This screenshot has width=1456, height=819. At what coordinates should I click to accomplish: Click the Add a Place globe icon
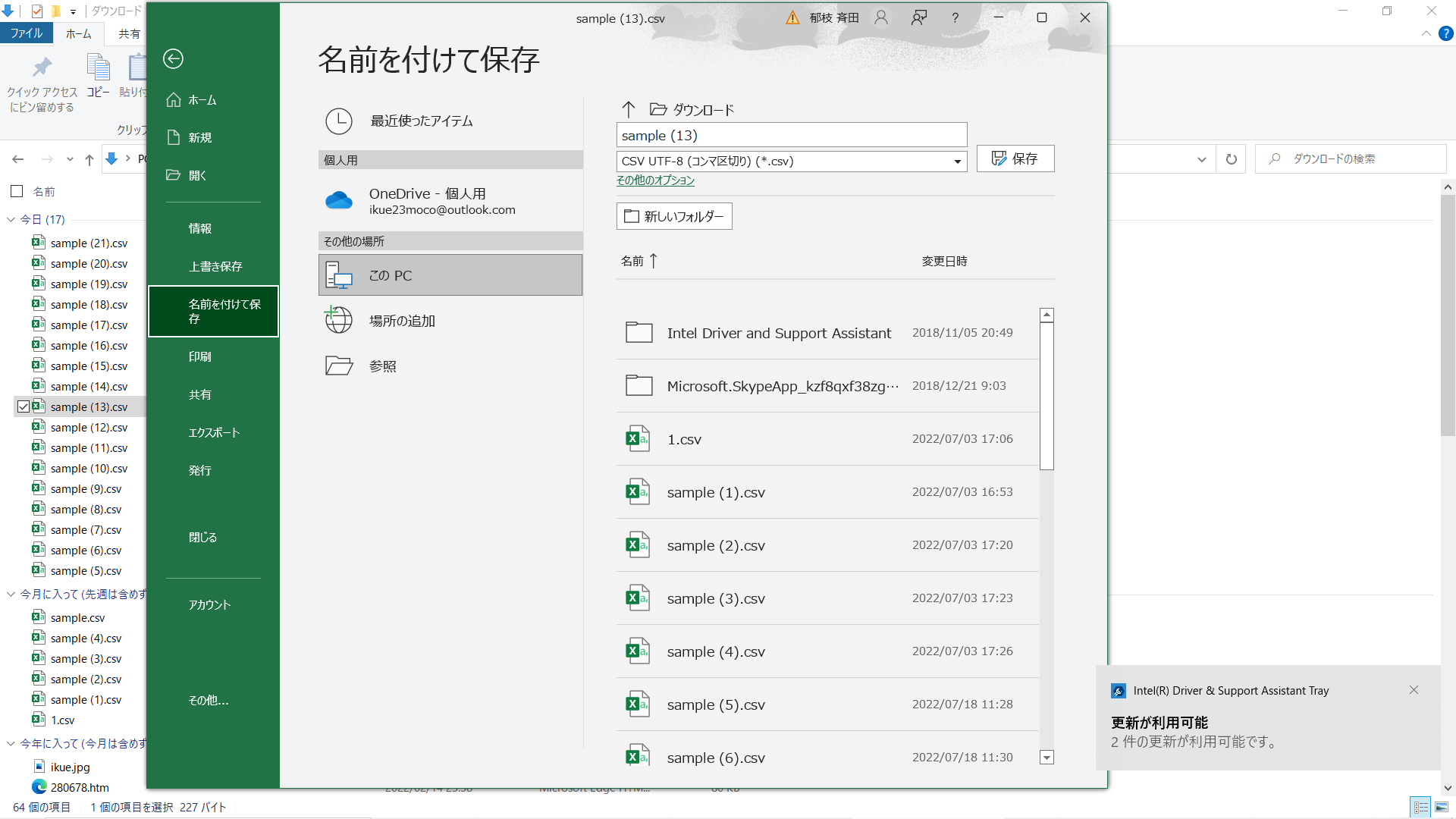click(338, 320)
